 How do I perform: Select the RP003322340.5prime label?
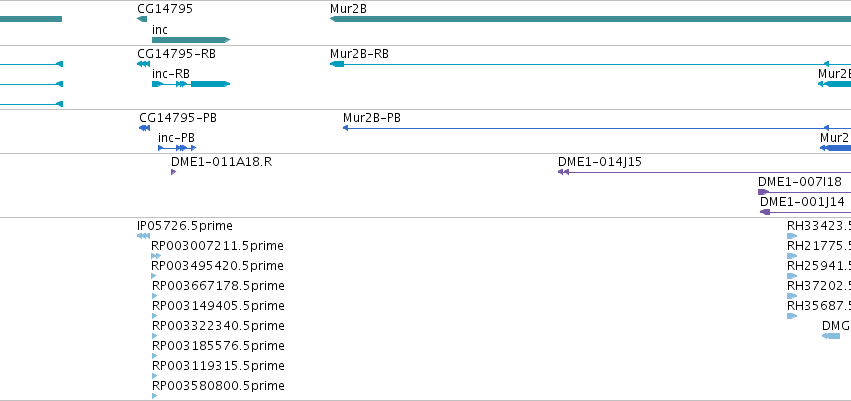click(218, 326)
